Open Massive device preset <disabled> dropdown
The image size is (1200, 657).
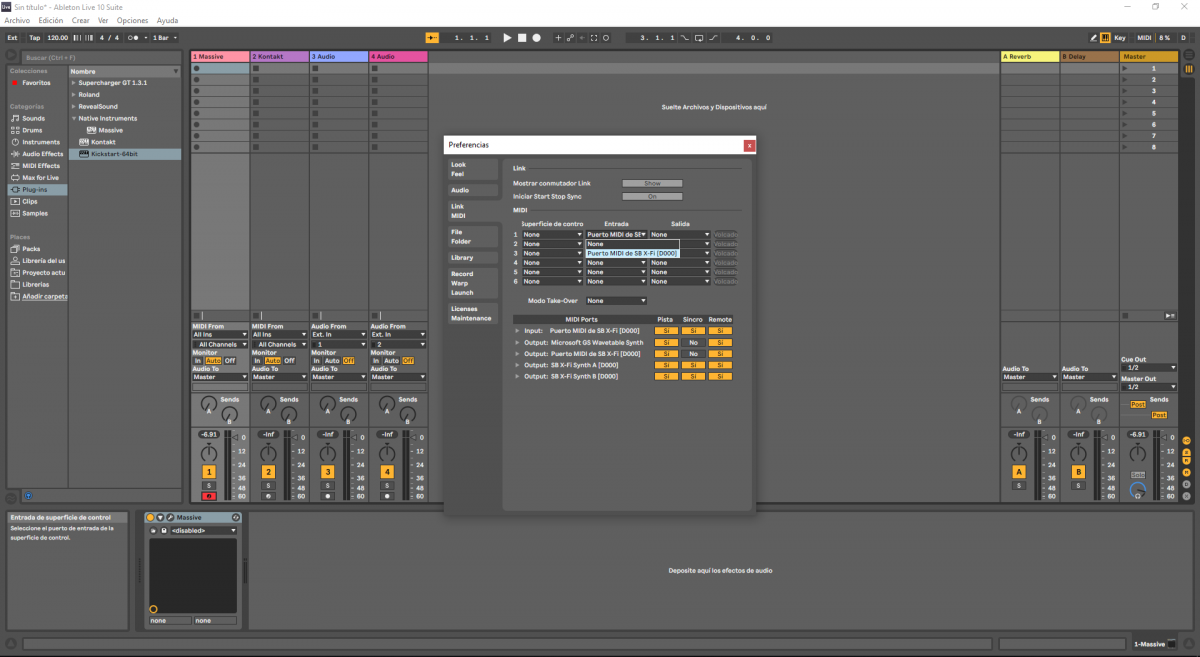click(203, 530)
